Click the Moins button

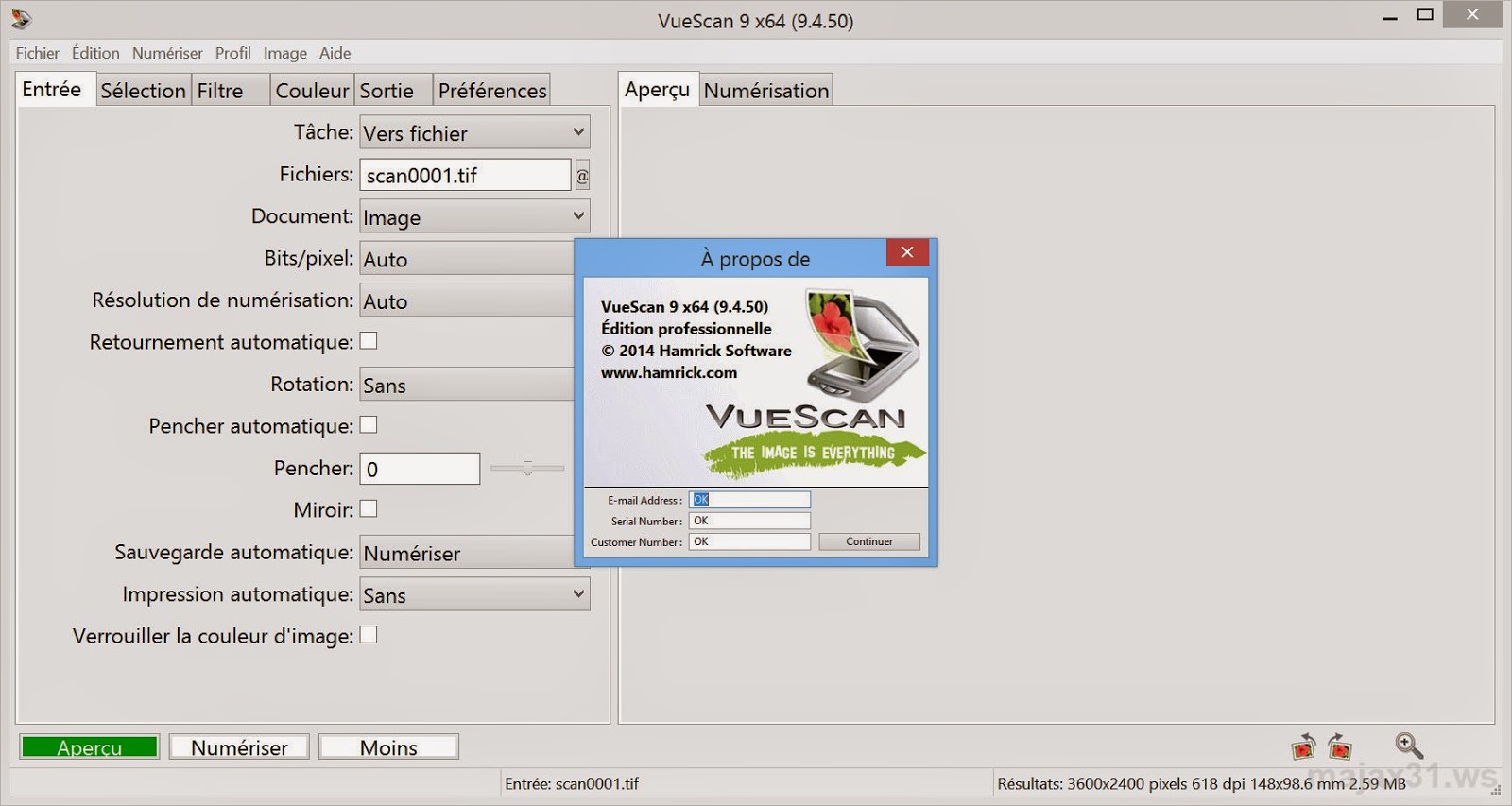[388, 746]
